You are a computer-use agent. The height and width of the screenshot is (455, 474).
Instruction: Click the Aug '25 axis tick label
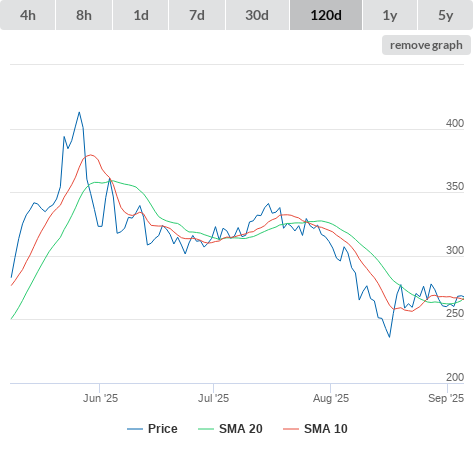pyautogui.click(x=331, y=398)
